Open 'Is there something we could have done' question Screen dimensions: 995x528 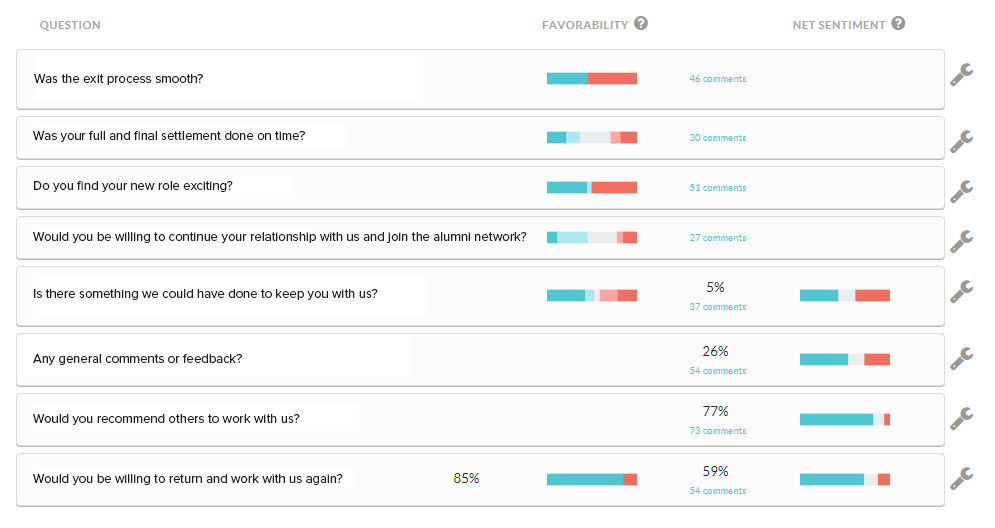click(x=205, y=294)
